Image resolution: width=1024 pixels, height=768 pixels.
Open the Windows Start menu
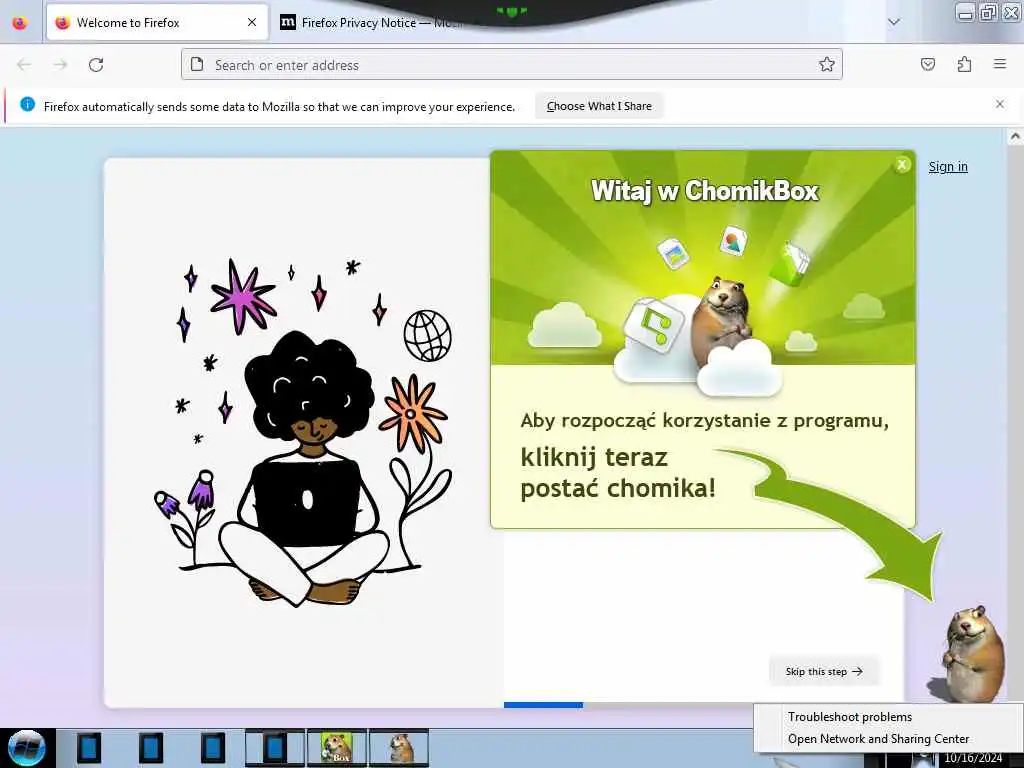point(27,748)
